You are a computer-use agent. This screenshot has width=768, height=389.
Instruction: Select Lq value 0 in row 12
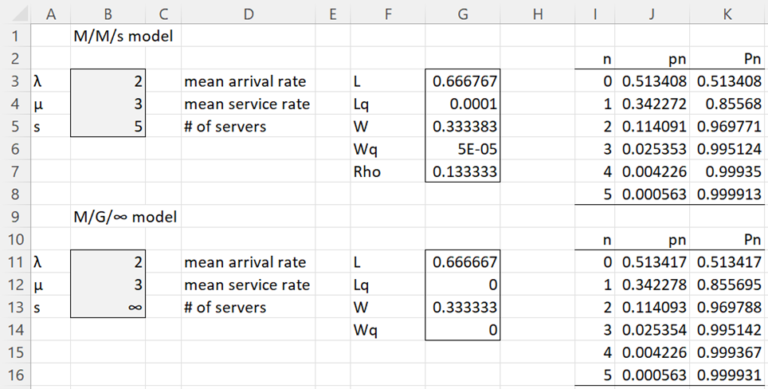click(462, 285)
